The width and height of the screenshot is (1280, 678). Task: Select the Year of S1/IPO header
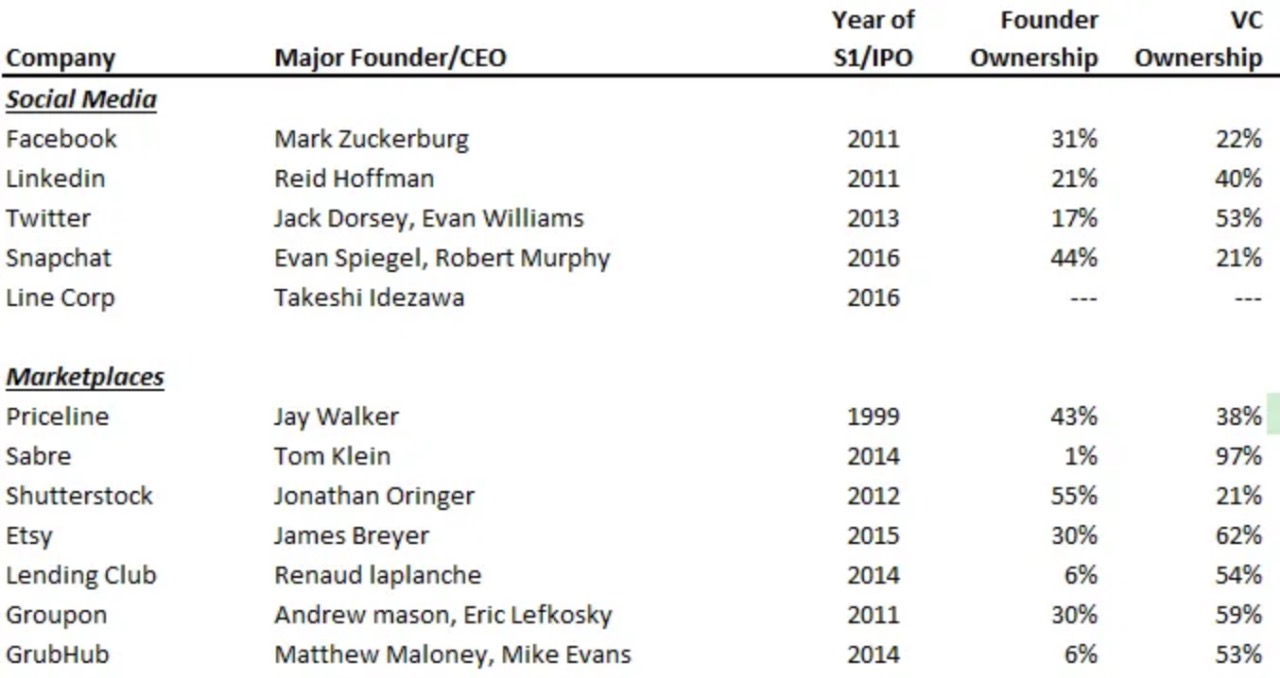[873, 39]
